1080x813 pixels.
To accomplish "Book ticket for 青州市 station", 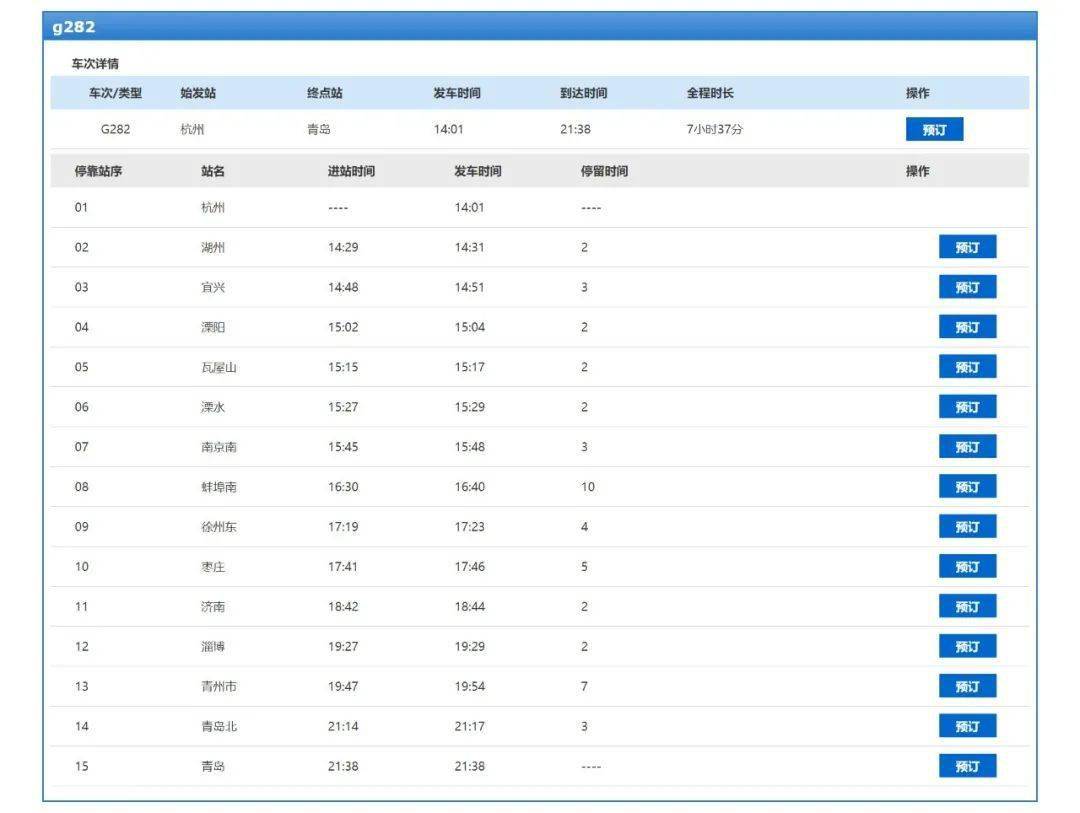I will [967, 687].
